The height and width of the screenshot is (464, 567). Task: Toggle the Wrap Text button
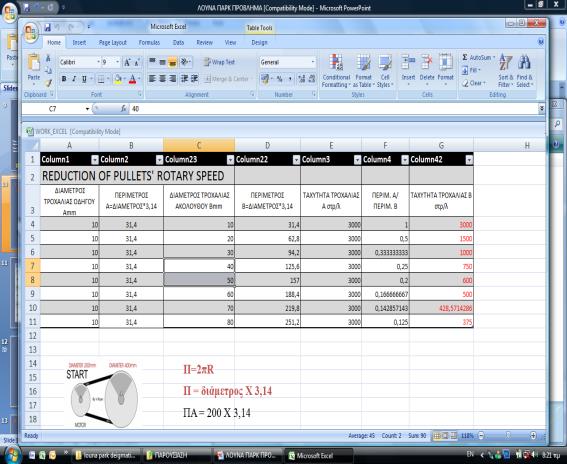click(219, 62)
